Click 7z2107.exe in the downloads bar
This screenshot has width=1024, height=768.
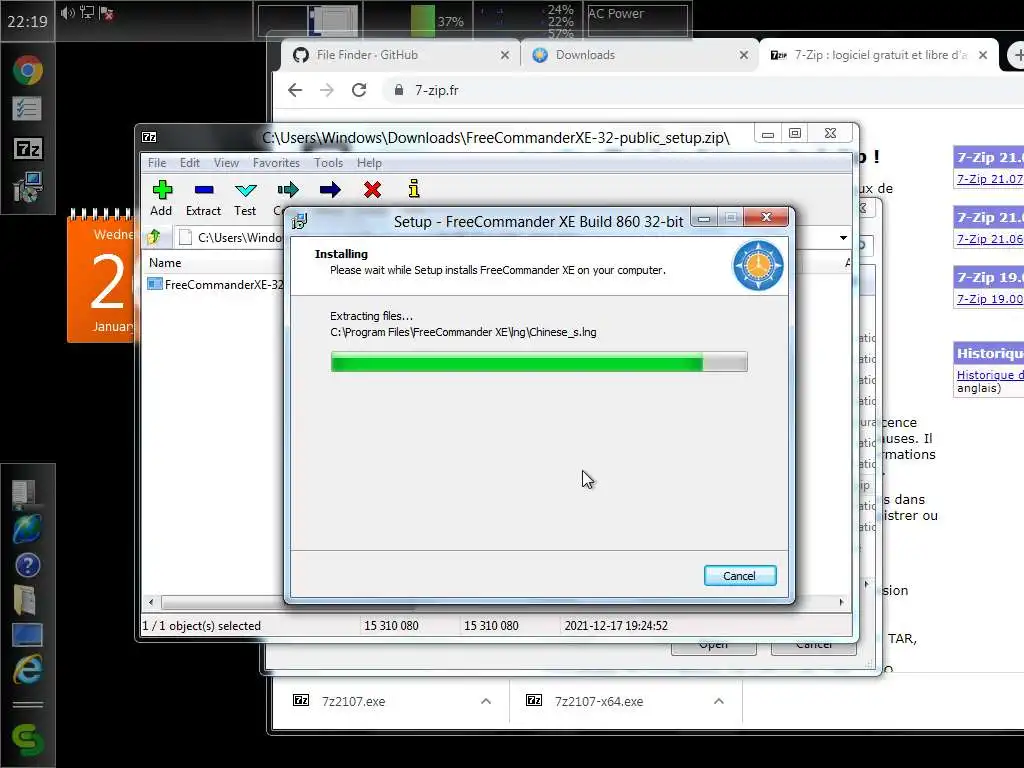point(353,701)
